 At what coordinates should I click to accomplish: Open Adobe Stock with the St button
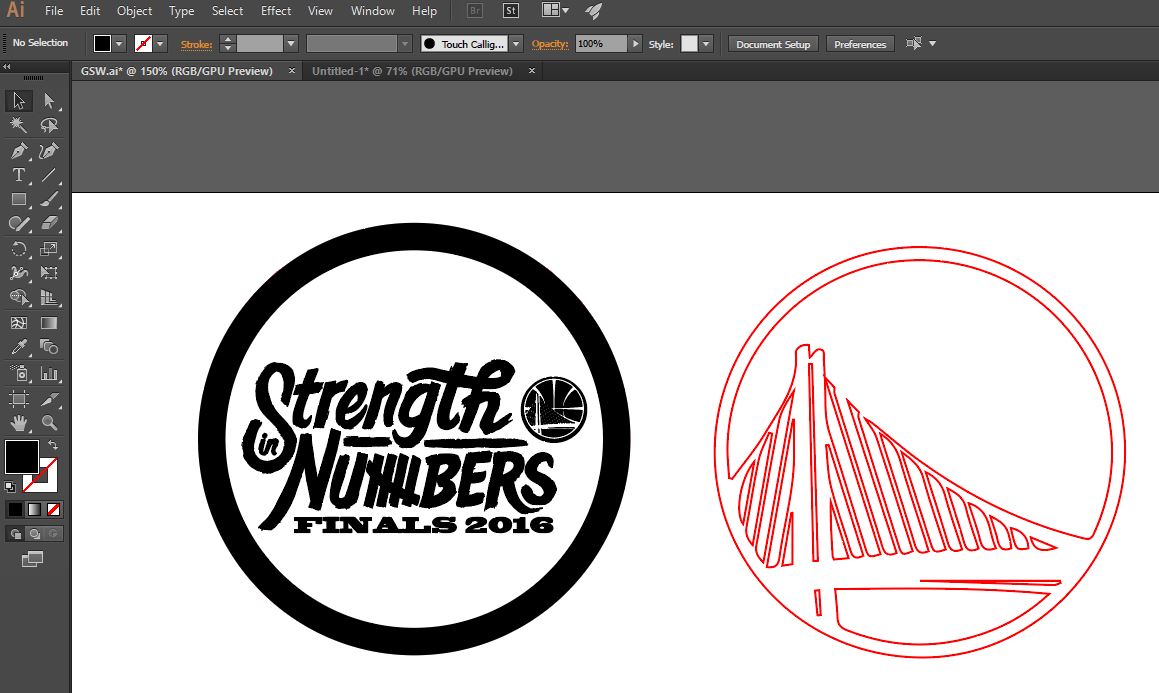511,11
